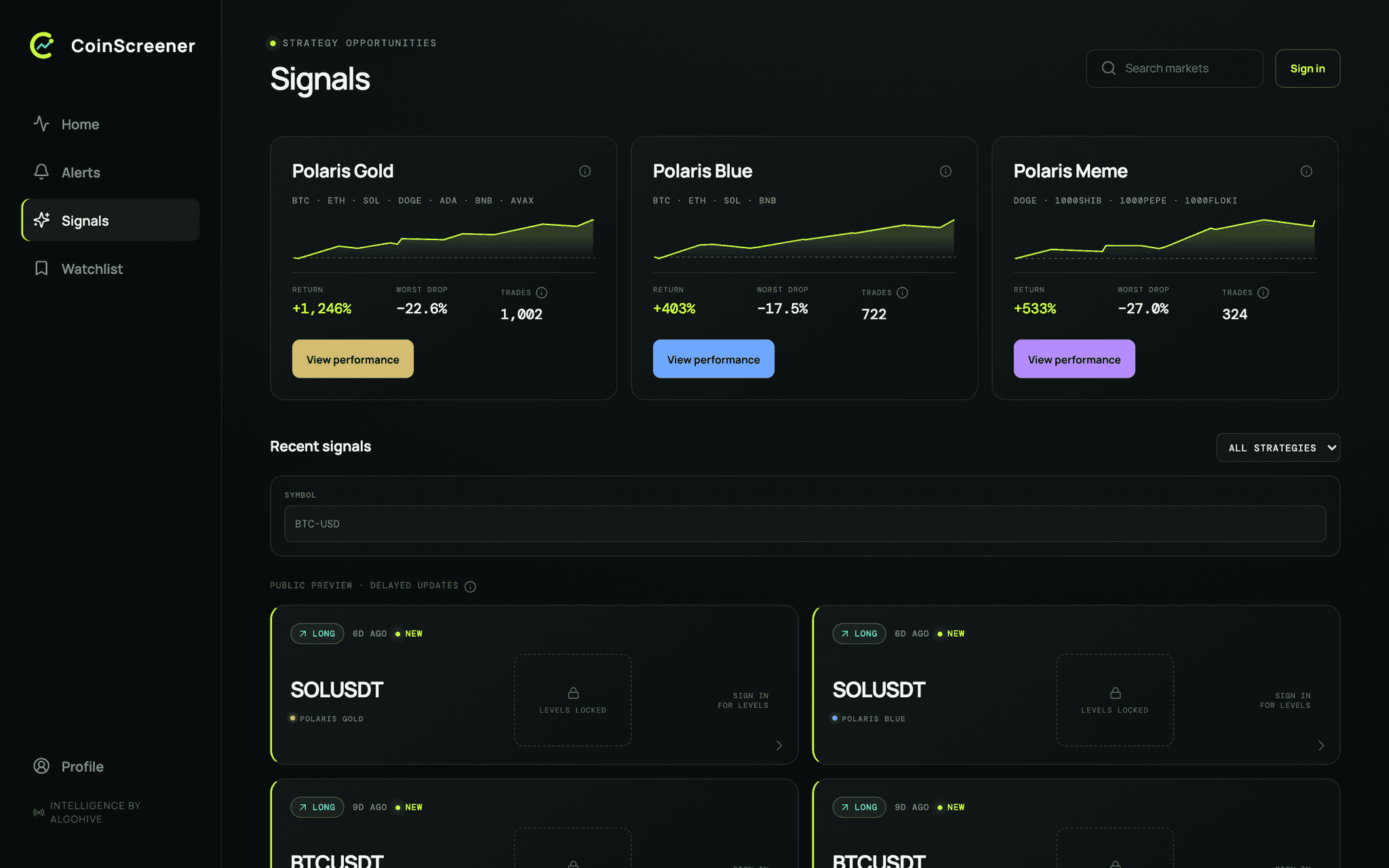Image resolution: width=1389 pixels, height=868 pixels.
Task: View performance of Polaris Meme
Action: pos(1074,359)
